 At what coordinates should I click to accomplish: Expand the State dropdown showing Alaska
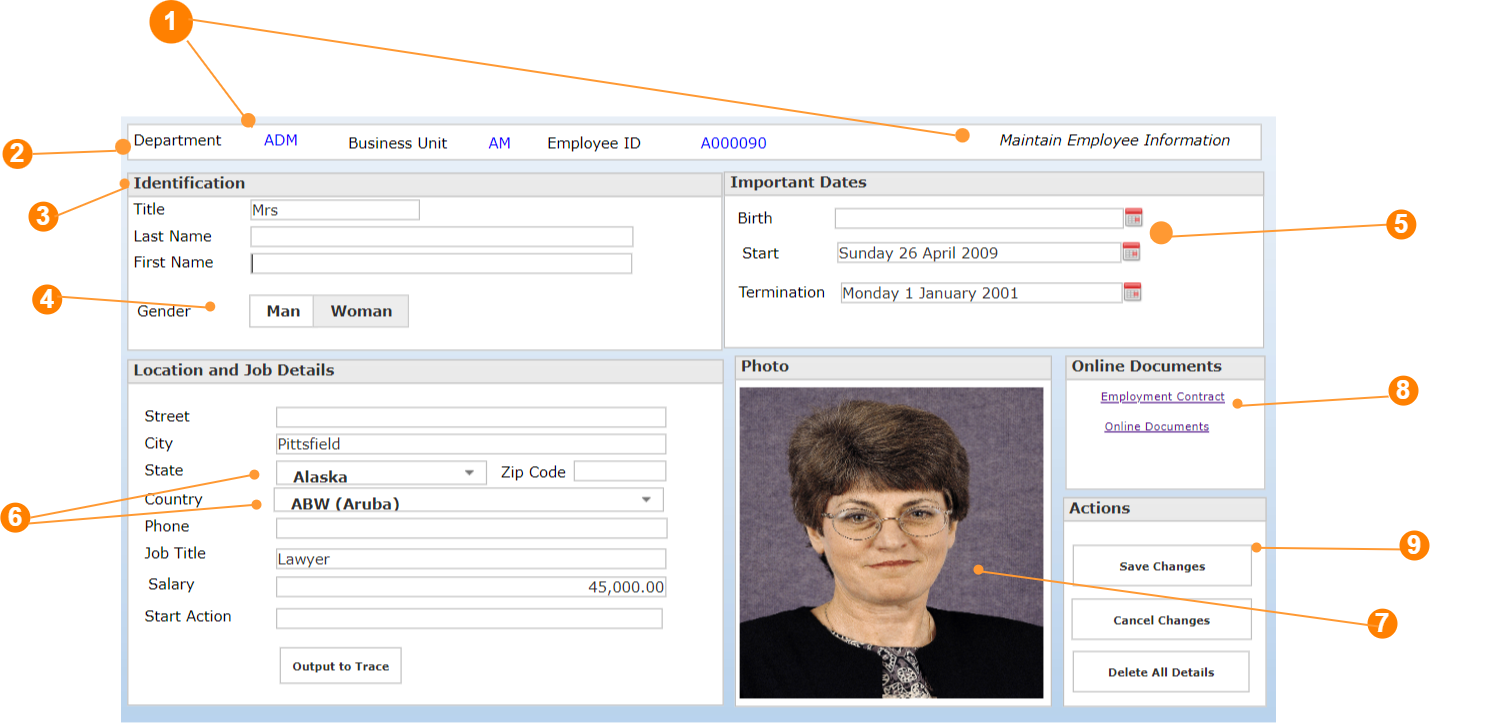[x=469, y=473]
